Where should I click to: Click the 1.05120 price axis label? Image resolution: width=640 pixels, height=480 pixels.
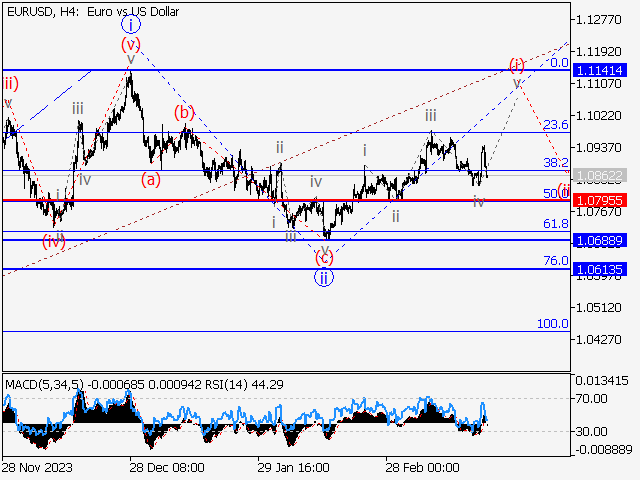click(x=598, y=307)
